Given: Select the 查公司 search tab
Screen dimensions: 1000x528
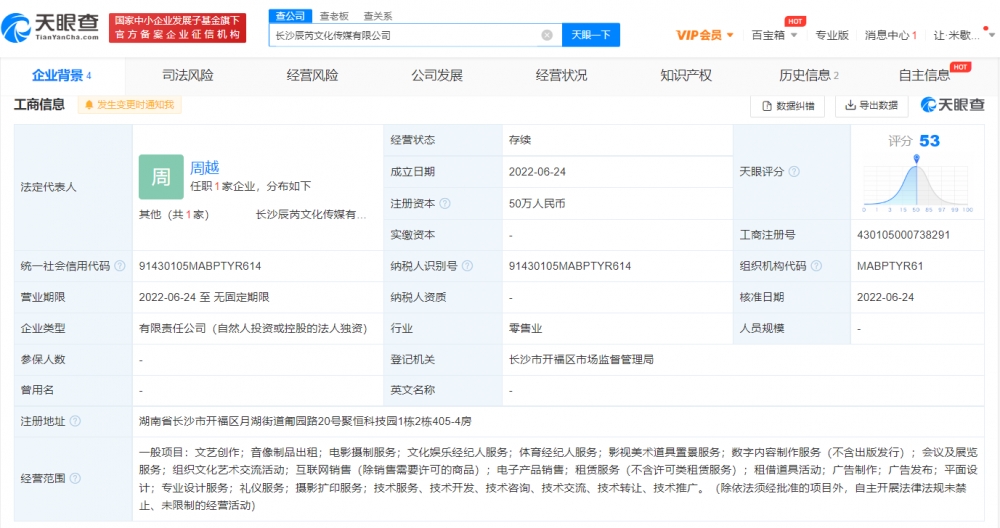Looking at the screenshot, I should click(x=290, y=16).
